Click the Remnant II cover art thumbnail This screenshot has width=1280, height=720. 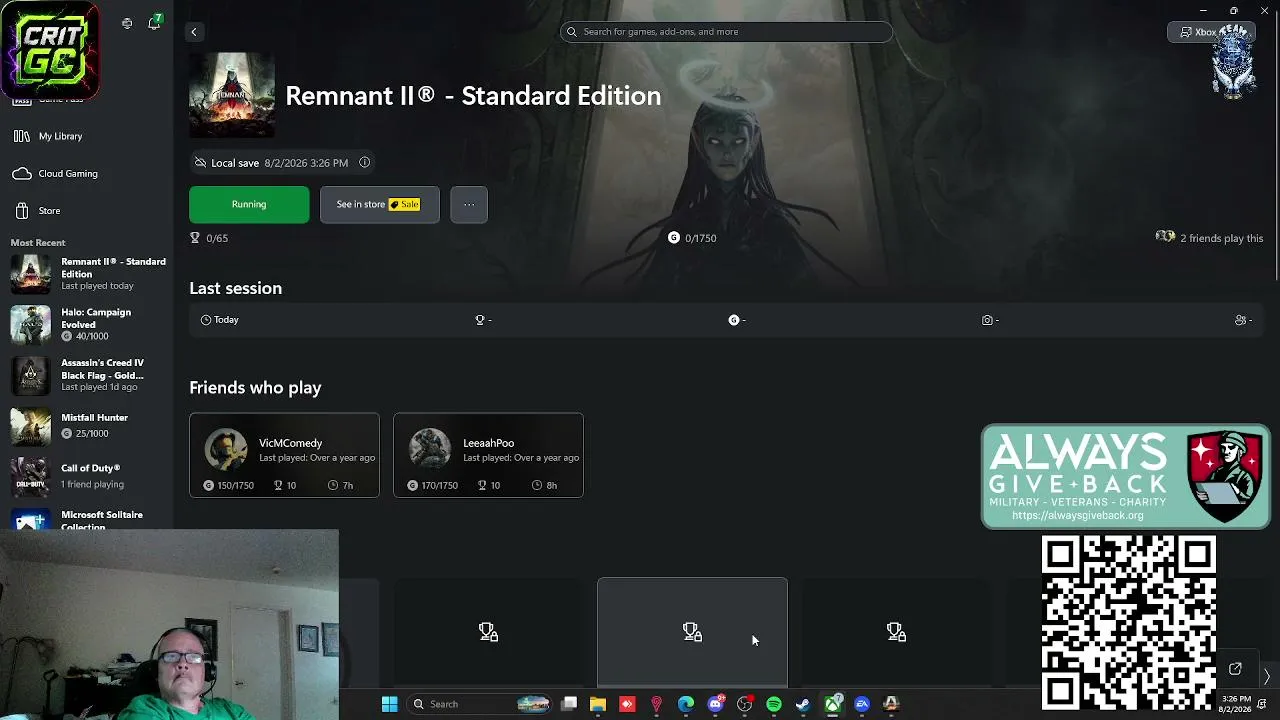click(232, 95)
